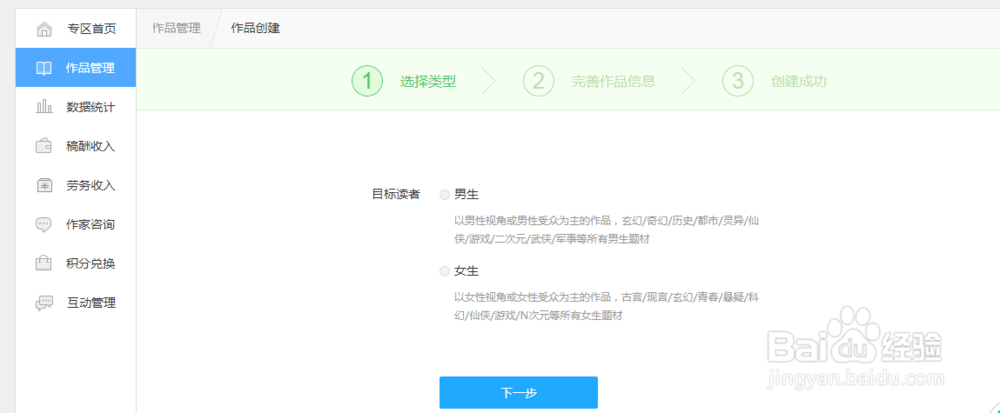Click the shopping-bag icon for 积分兑换

click(44, 263)
